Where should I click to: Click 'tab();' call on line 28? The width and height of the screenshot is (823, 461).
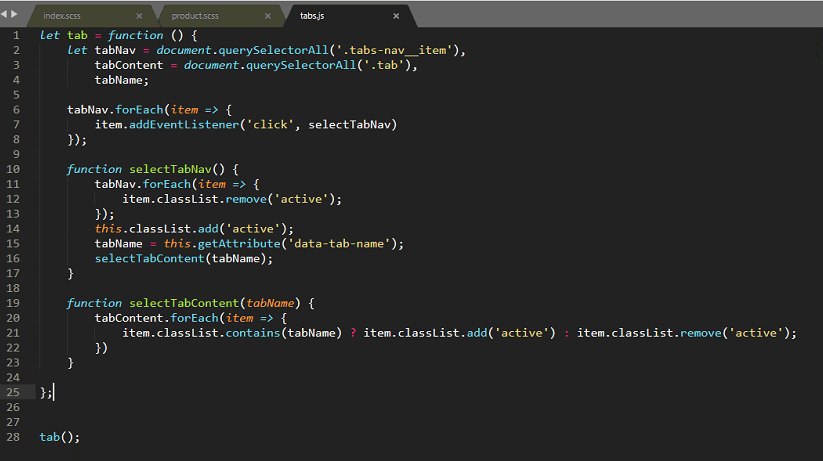pyautogui.click(x=60, y=437)
